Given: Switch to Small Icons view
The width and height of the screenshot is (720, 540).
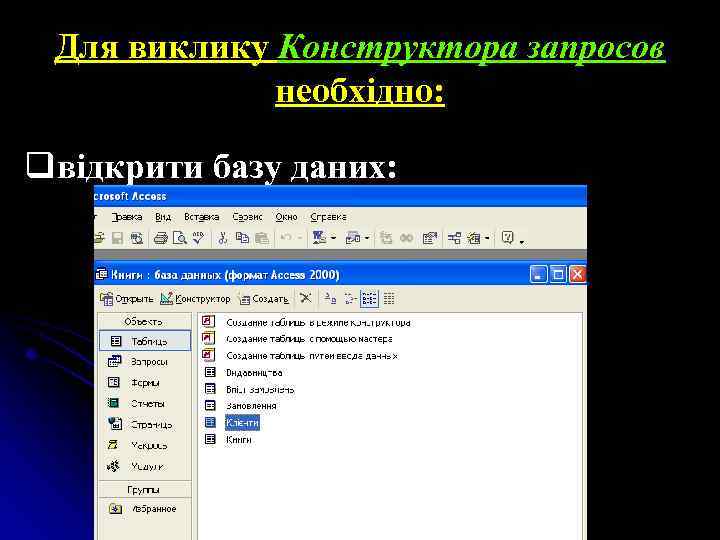Looking at the screenshot, I should point(350,299).
